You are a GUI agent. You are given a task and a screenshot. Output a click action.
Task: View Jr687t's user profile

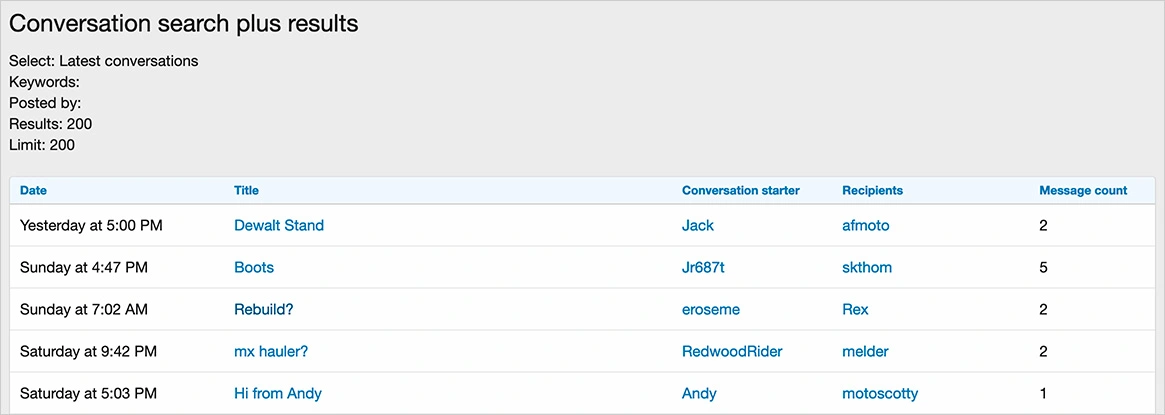(x=704, y=268)
